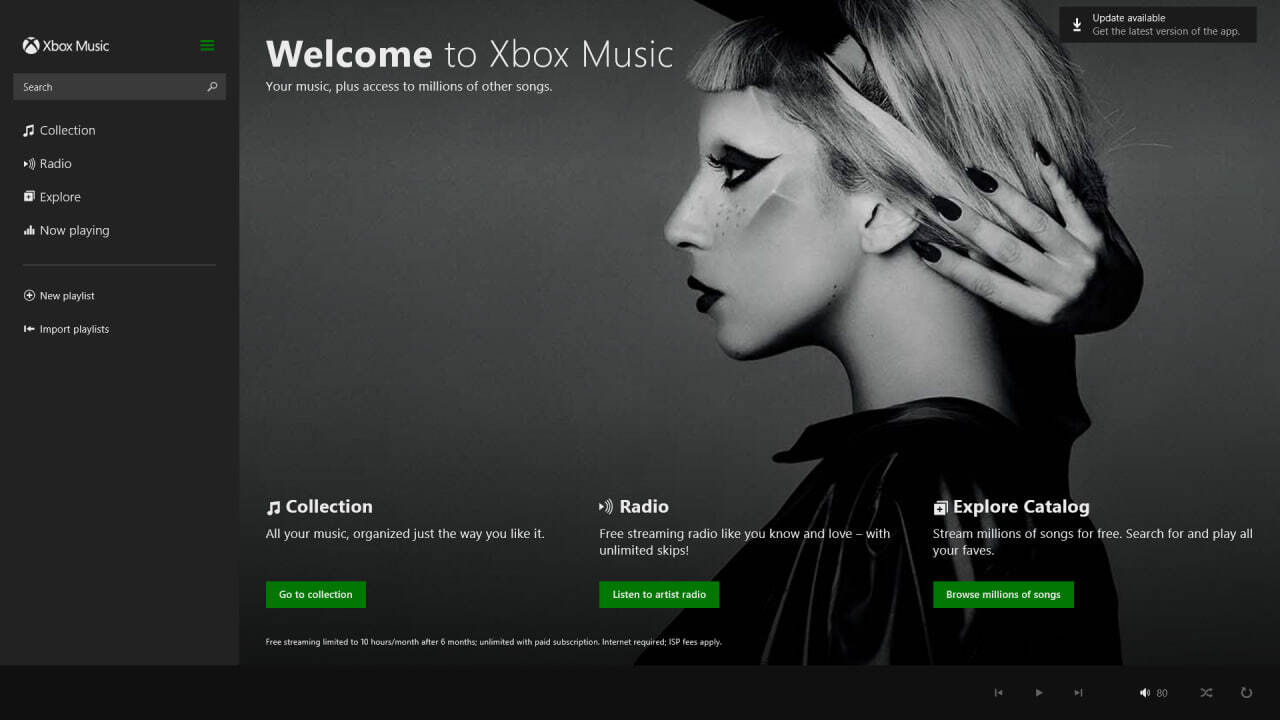Screen dimensions: 1280x720
Task: Click the volume speaker icon
Action: point(1145,693)
